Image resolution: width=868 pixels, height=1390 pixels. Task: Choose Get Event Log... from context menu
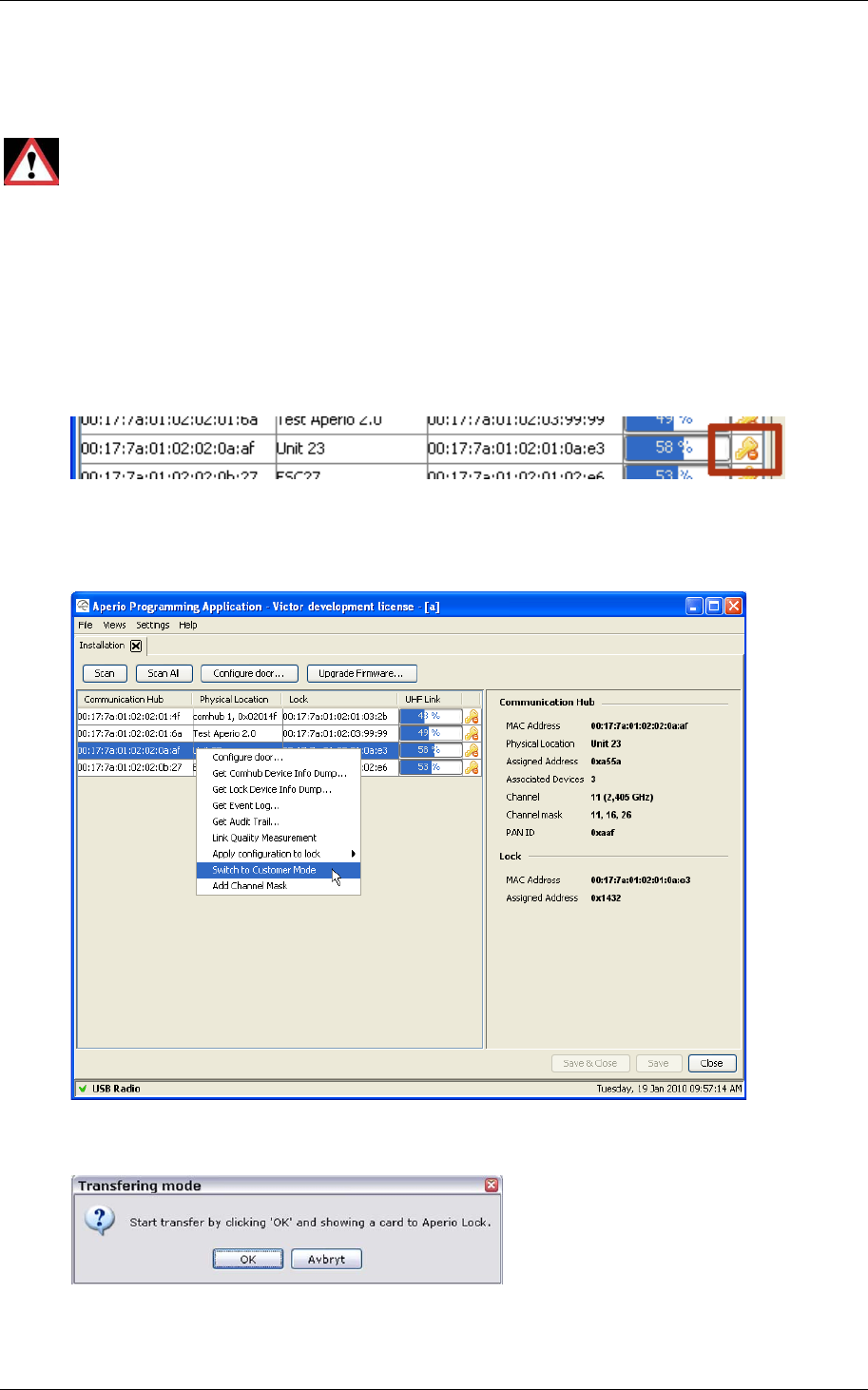pyautogui.click(x=278, y=805)
